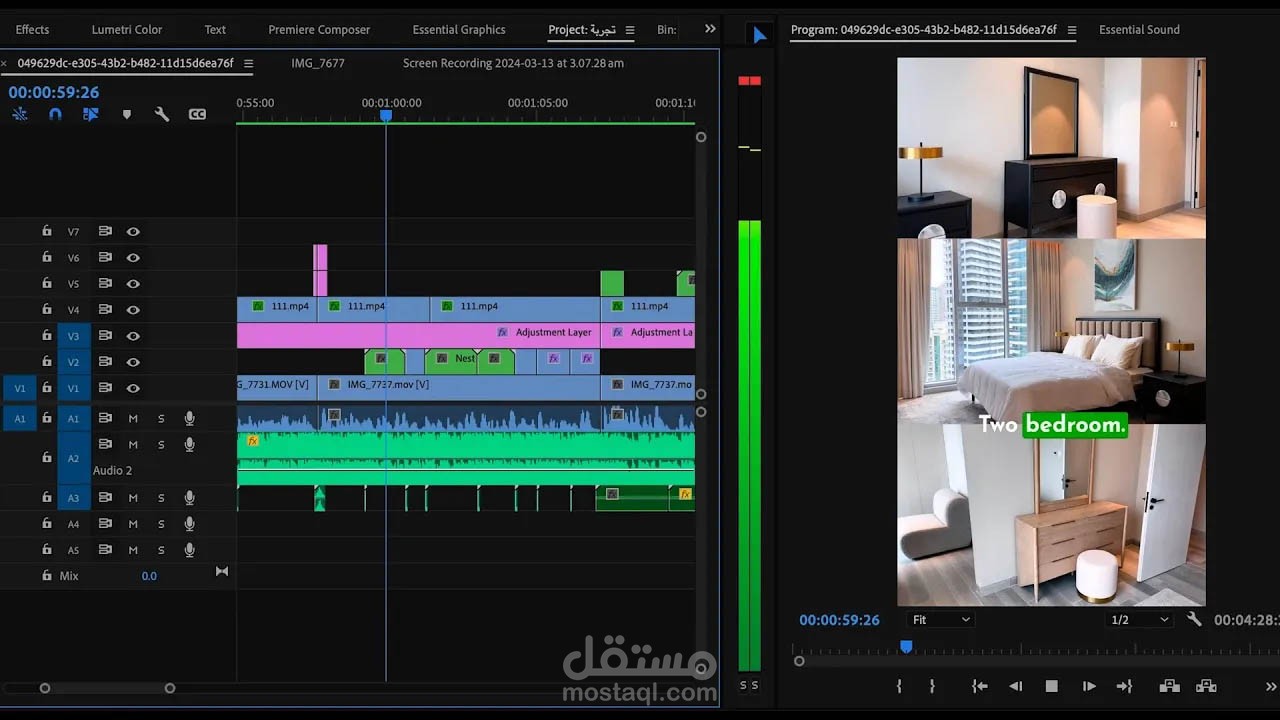Mute audio track A3
Image resolution: width=1280 pixels, height=720 pixels.
pos(133,498)
